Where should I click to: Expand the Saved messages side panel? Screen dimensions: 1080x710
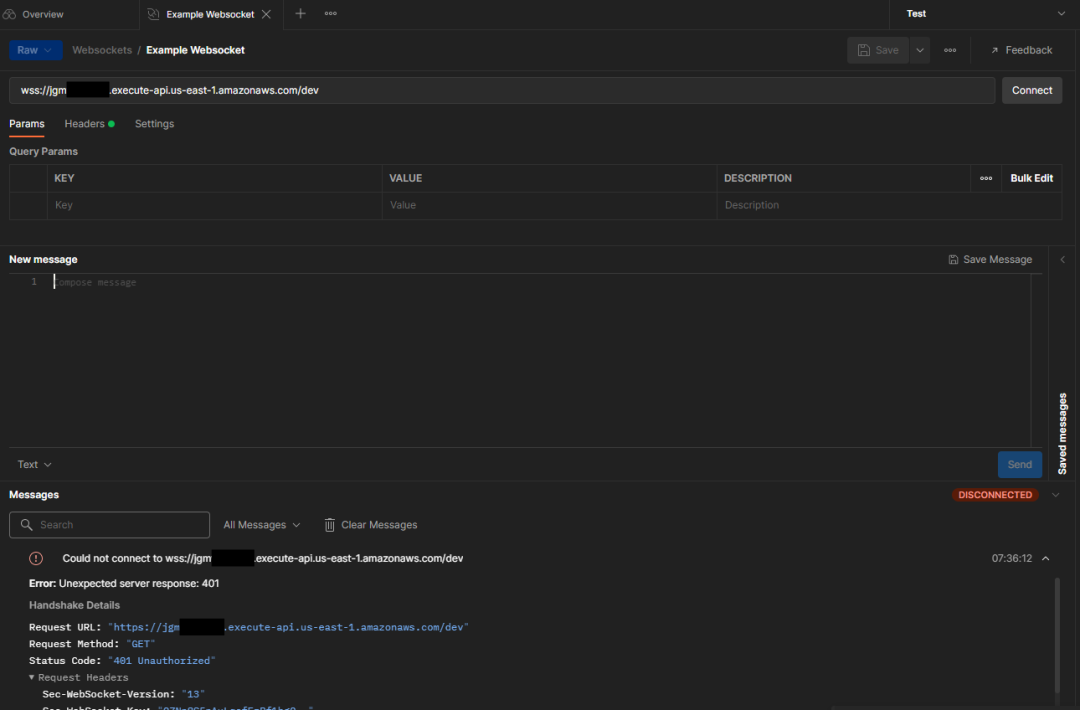[x=1063, y=259]
